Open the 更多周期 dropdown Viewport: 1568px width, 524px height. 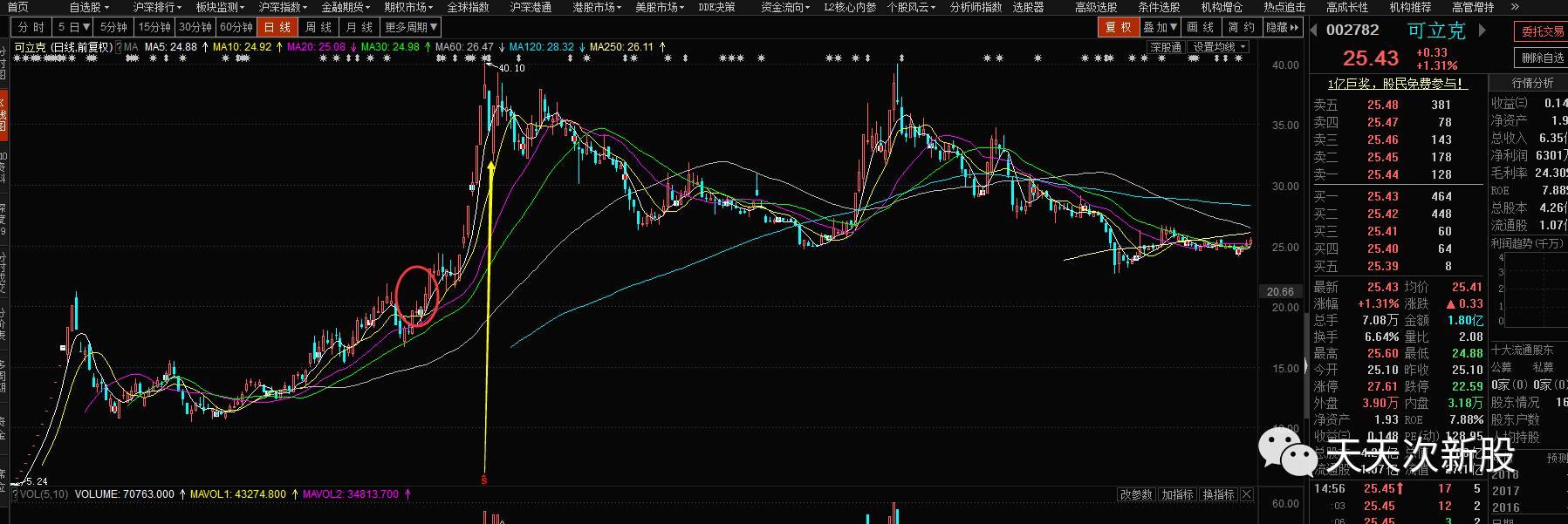[411, 27]
